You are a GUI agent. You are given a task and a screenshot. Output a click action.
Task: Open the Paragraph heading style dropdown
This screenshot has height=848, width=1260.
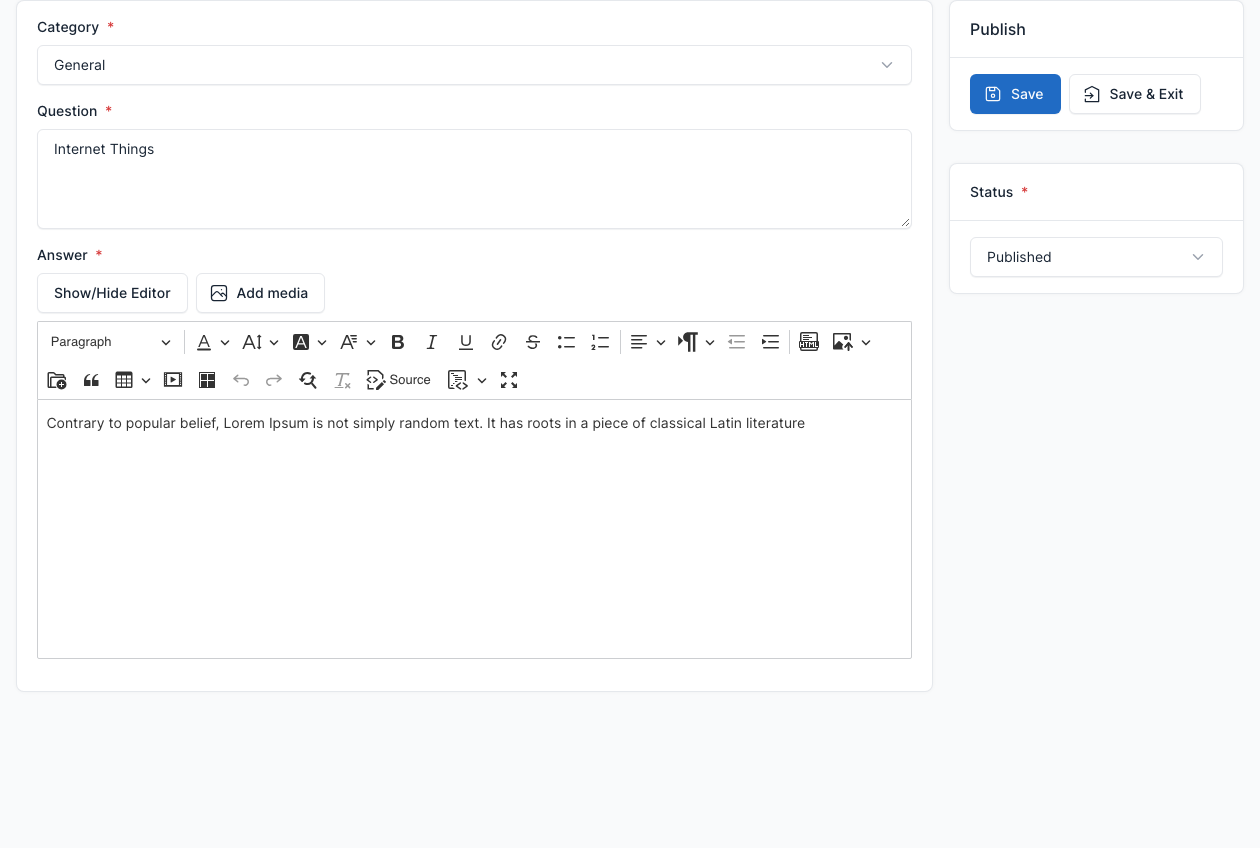tap(111, 342)
